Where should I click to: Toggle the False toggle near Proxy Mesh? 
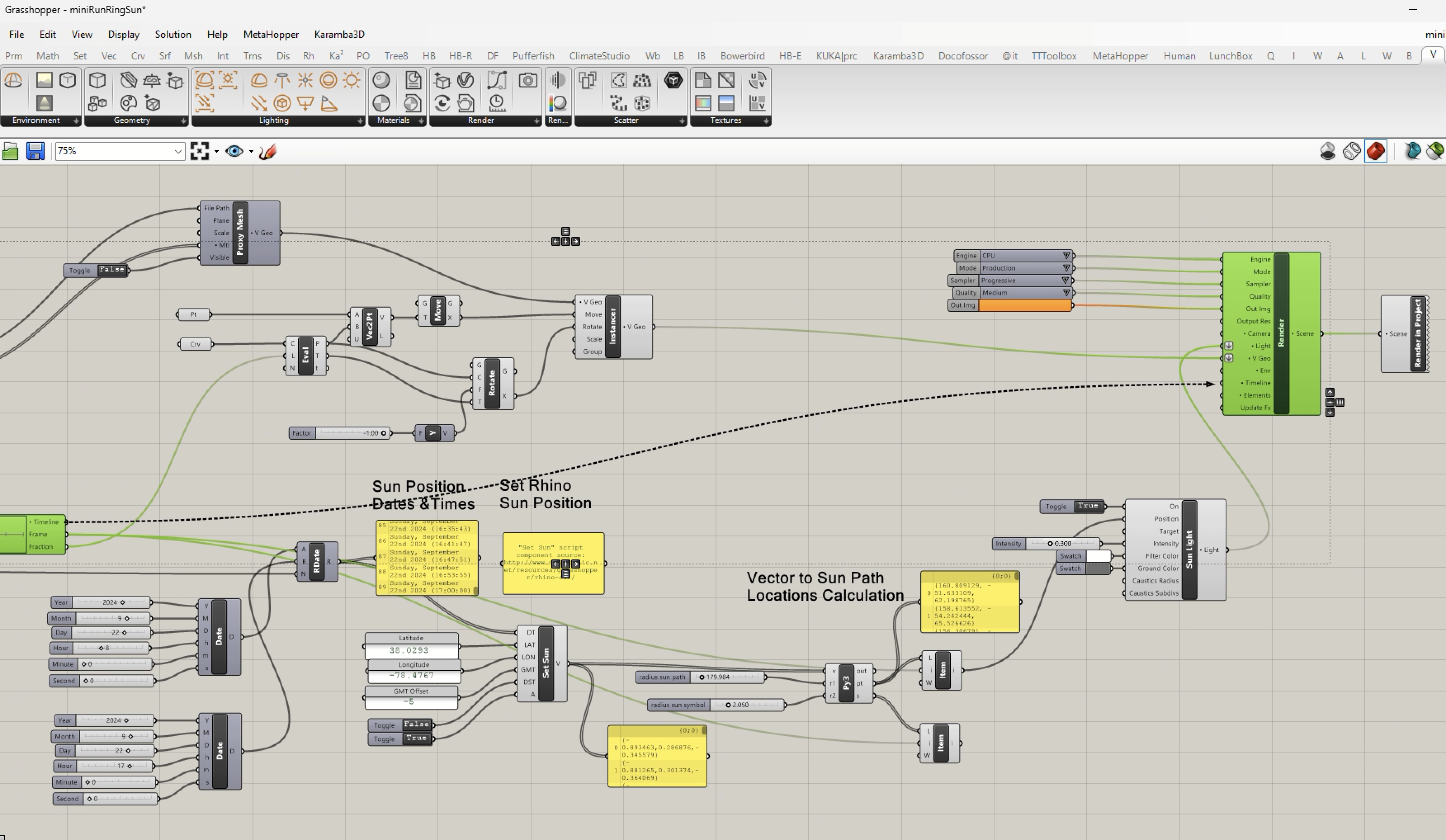coord(111,270)
